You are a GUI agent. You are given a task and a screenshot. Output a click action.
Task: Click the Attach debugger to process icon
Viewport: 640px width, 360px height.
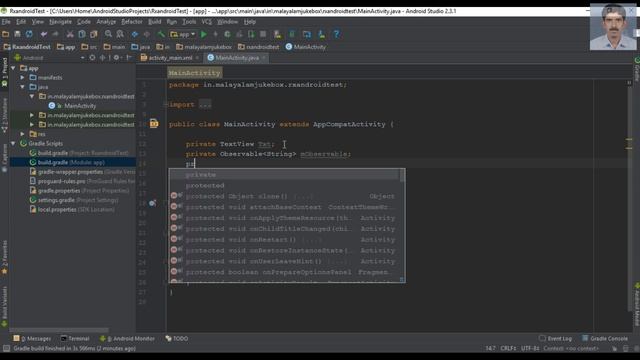251,34
